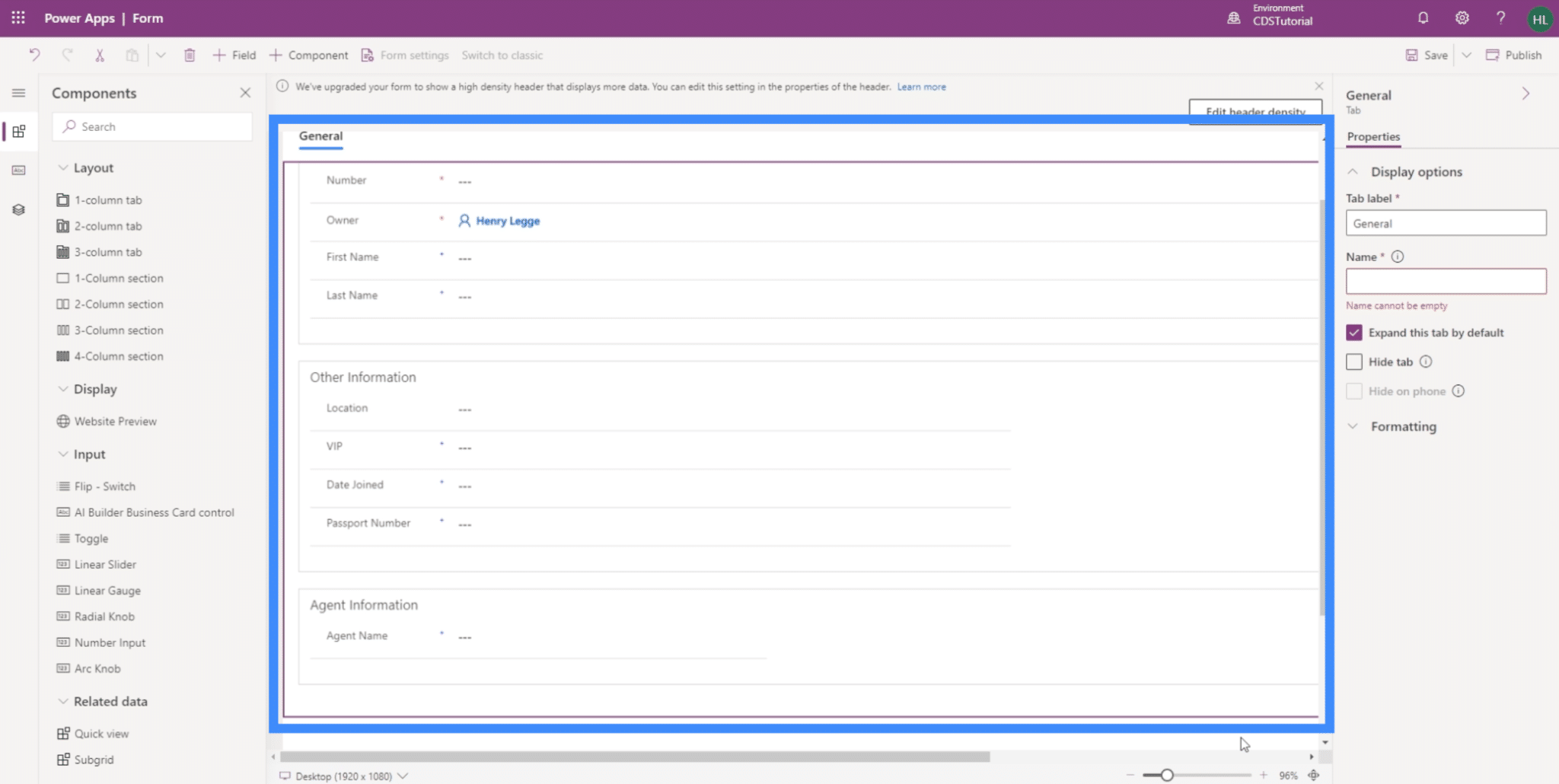Image resolution: width=1559 pixels, height=784 pixels.
Task: Open the settings gear
Action: (x=1462, y=18)
